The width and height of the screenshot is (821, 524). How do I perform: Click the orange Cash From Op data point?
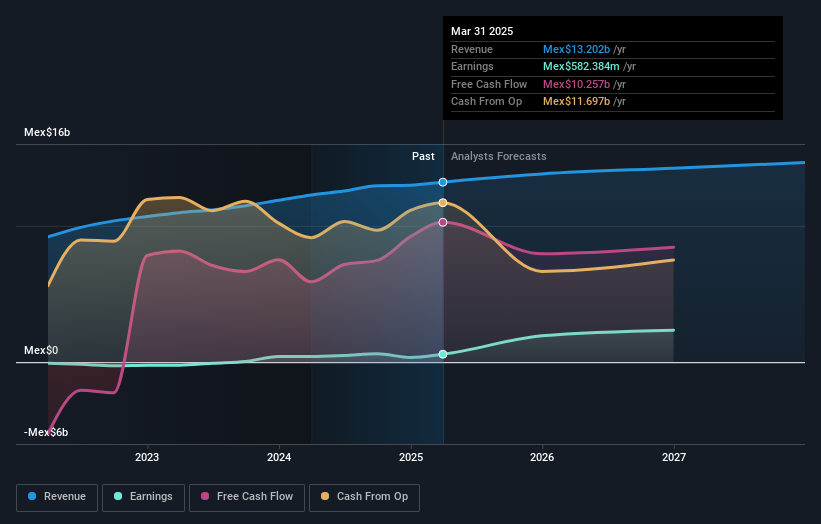pyautogui.click(x=443, y=203)
